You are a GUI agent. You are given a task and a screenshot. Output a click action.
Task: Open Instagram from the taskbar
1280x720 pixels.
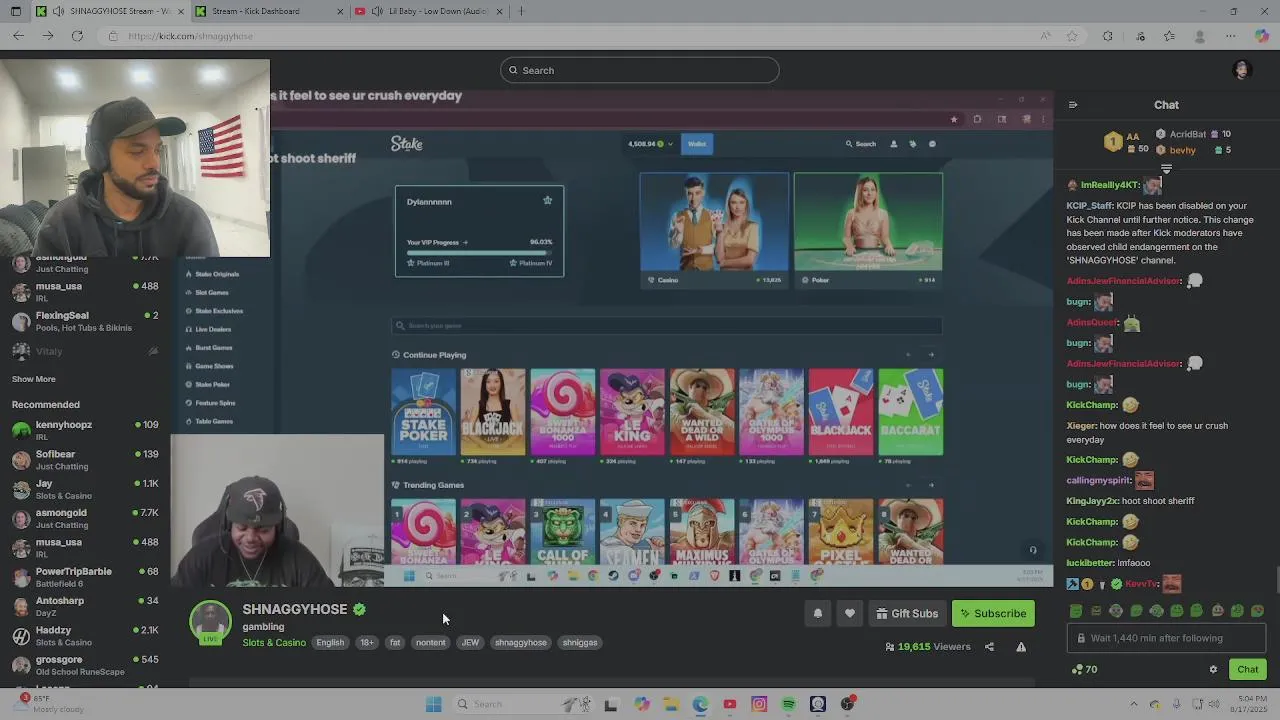pos(759,704)
